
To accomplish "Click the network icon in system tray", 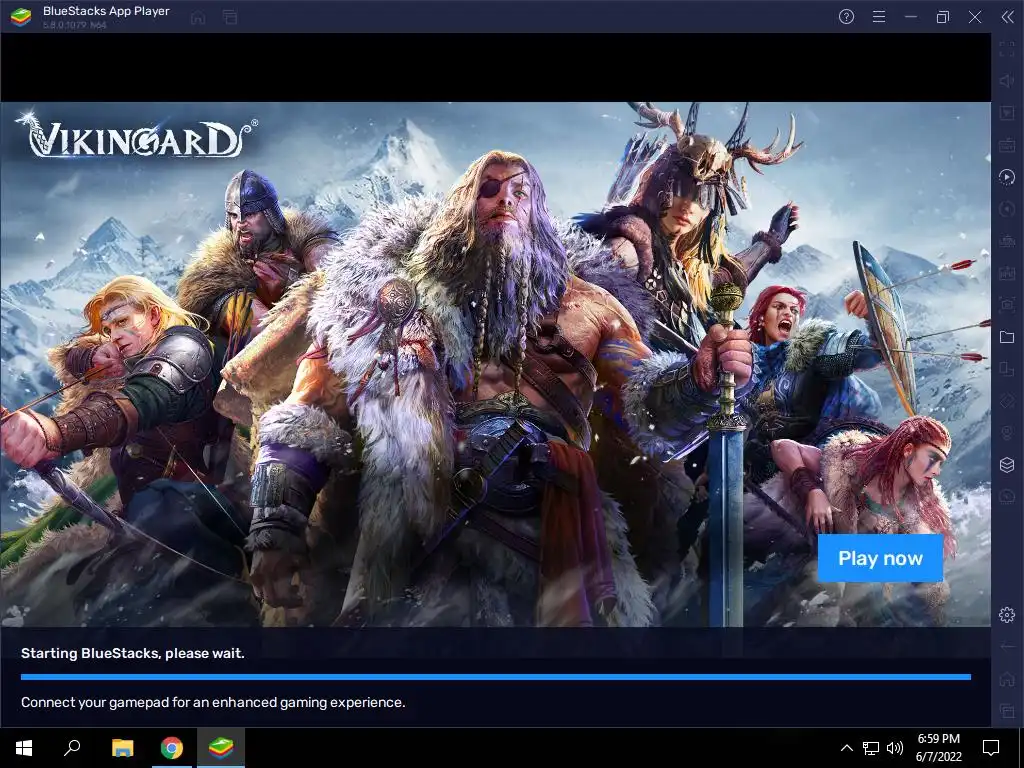I will (x=871, y=748).
